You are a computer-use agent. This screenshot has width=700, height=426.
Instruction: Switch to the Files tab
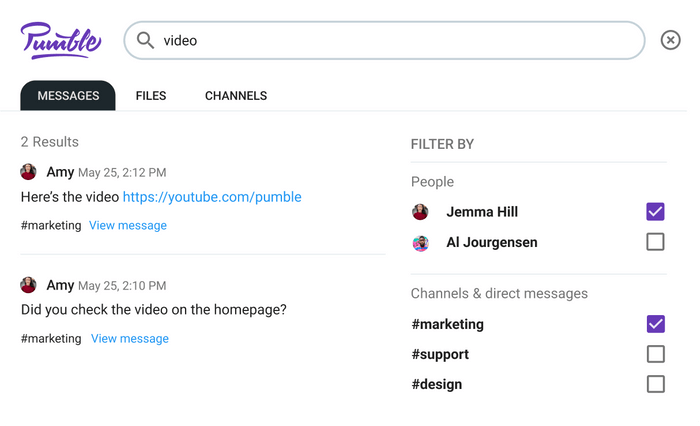[x=151, y=96]
